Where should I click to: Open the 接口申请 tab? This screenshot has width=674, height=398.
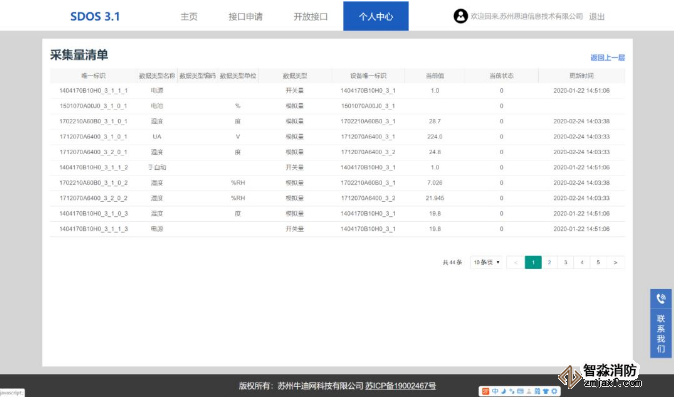(245, 16)
